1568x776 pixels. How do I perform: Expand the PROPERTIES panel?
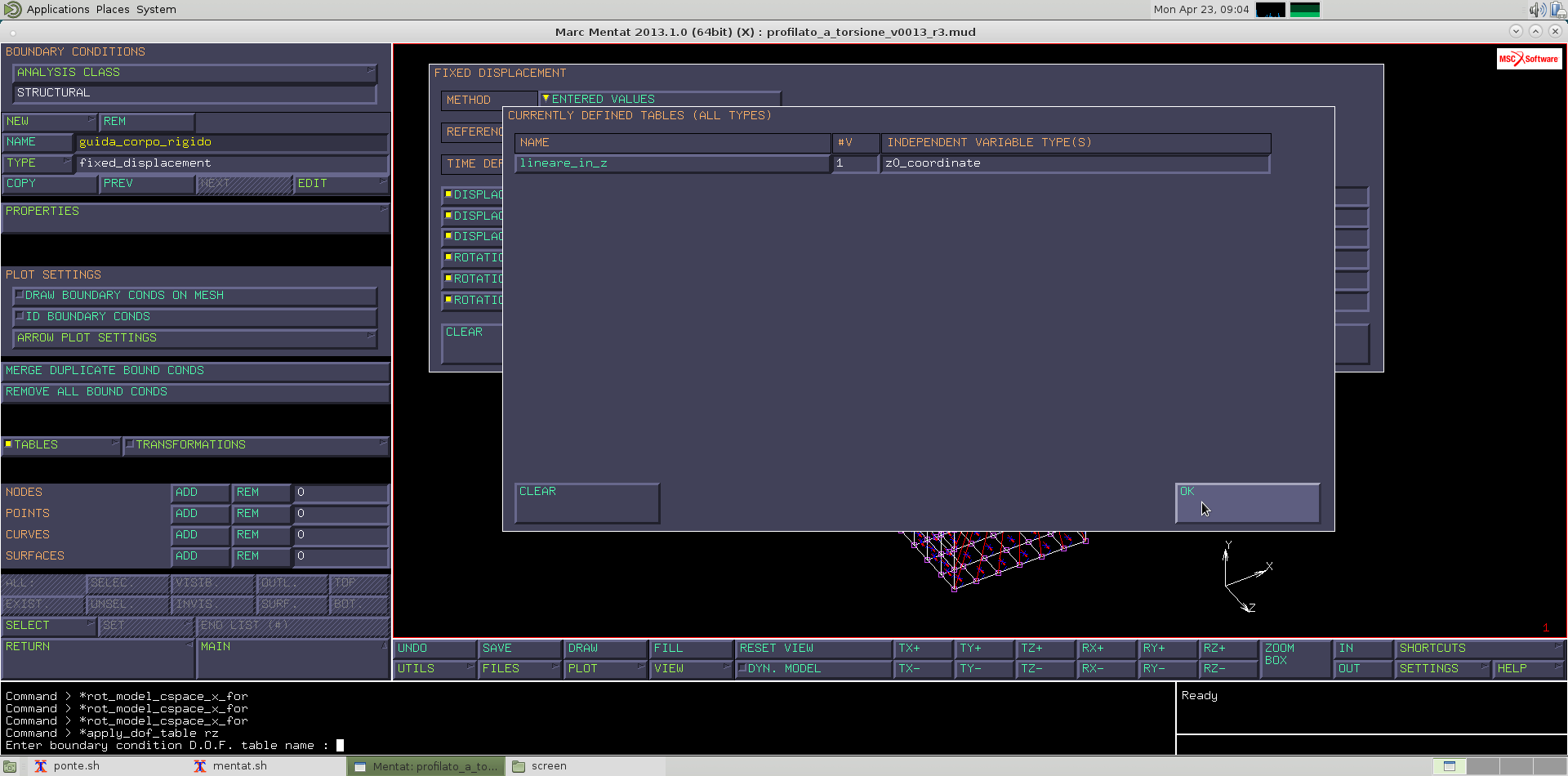tap(195, 218)
